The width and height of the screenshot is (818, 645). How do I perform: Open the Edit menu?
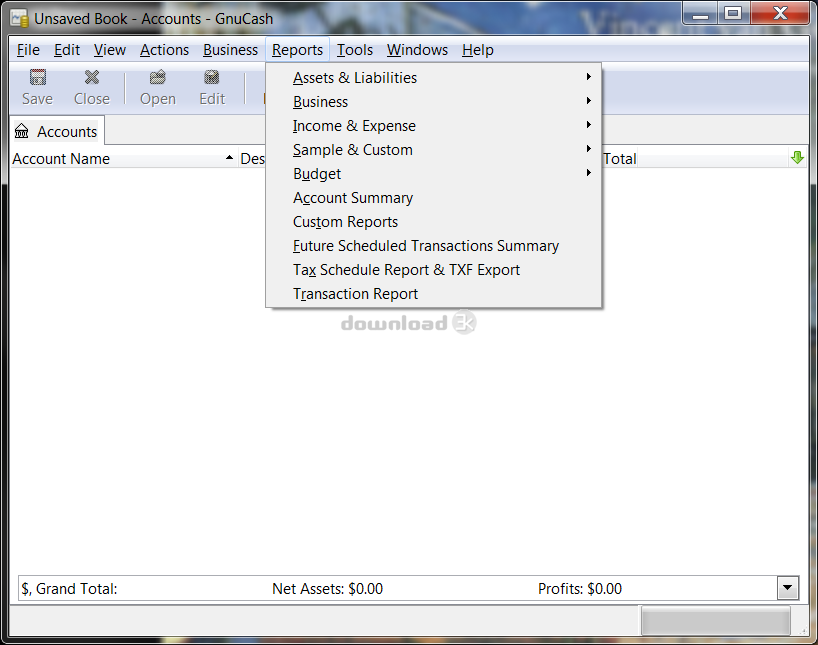point(67,50)
